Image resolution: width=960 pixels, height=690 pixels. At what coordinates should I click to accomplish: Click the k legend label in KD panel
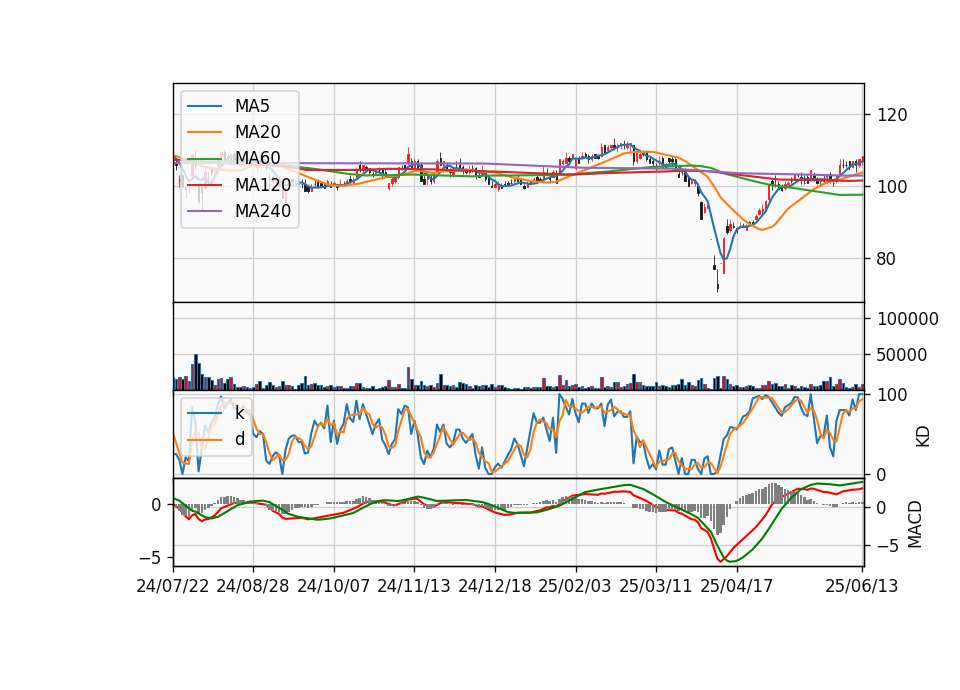[239, 413]
